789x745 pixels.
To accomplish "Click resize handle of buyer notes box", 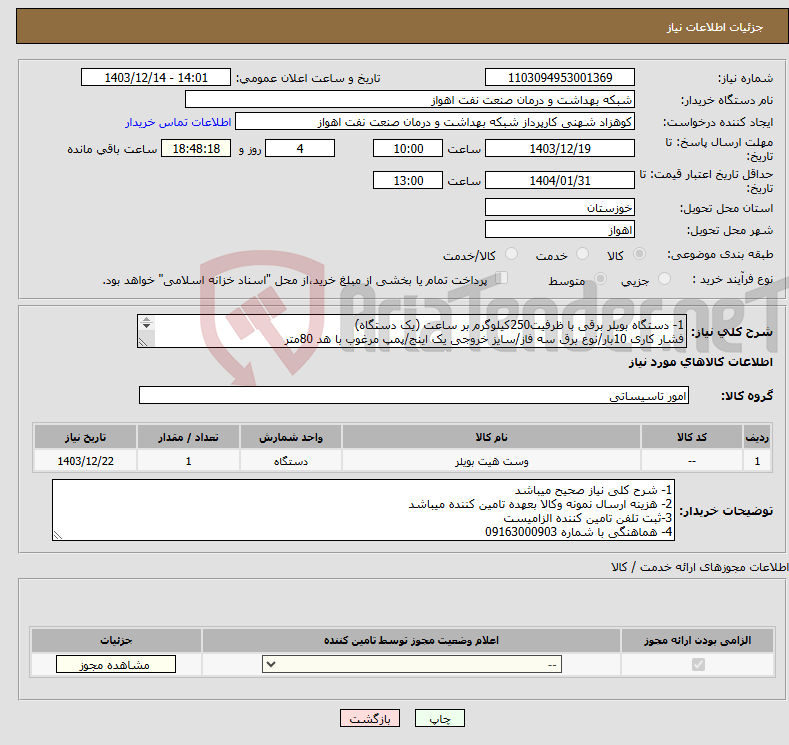I will tap(58, 535).
